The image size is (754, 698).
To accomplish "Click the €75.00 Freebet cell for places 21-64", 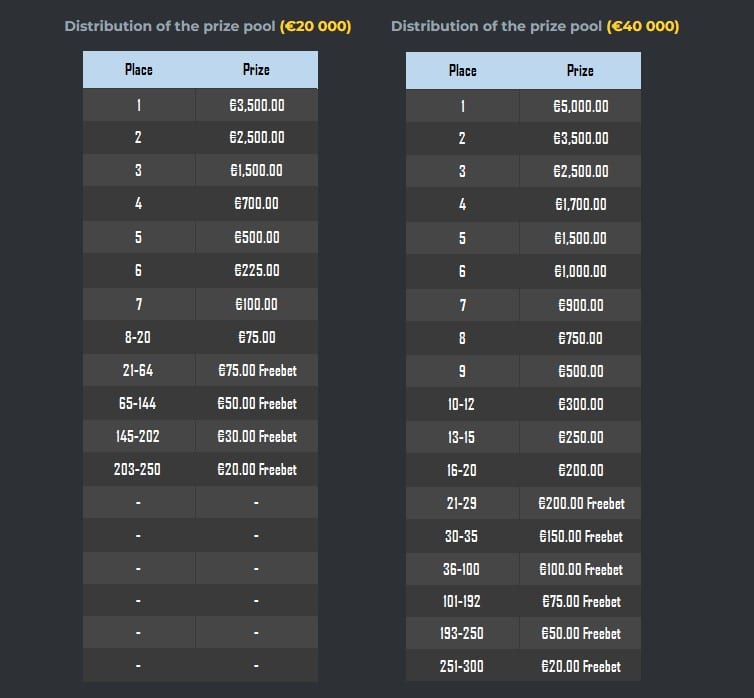I will 257,370.
